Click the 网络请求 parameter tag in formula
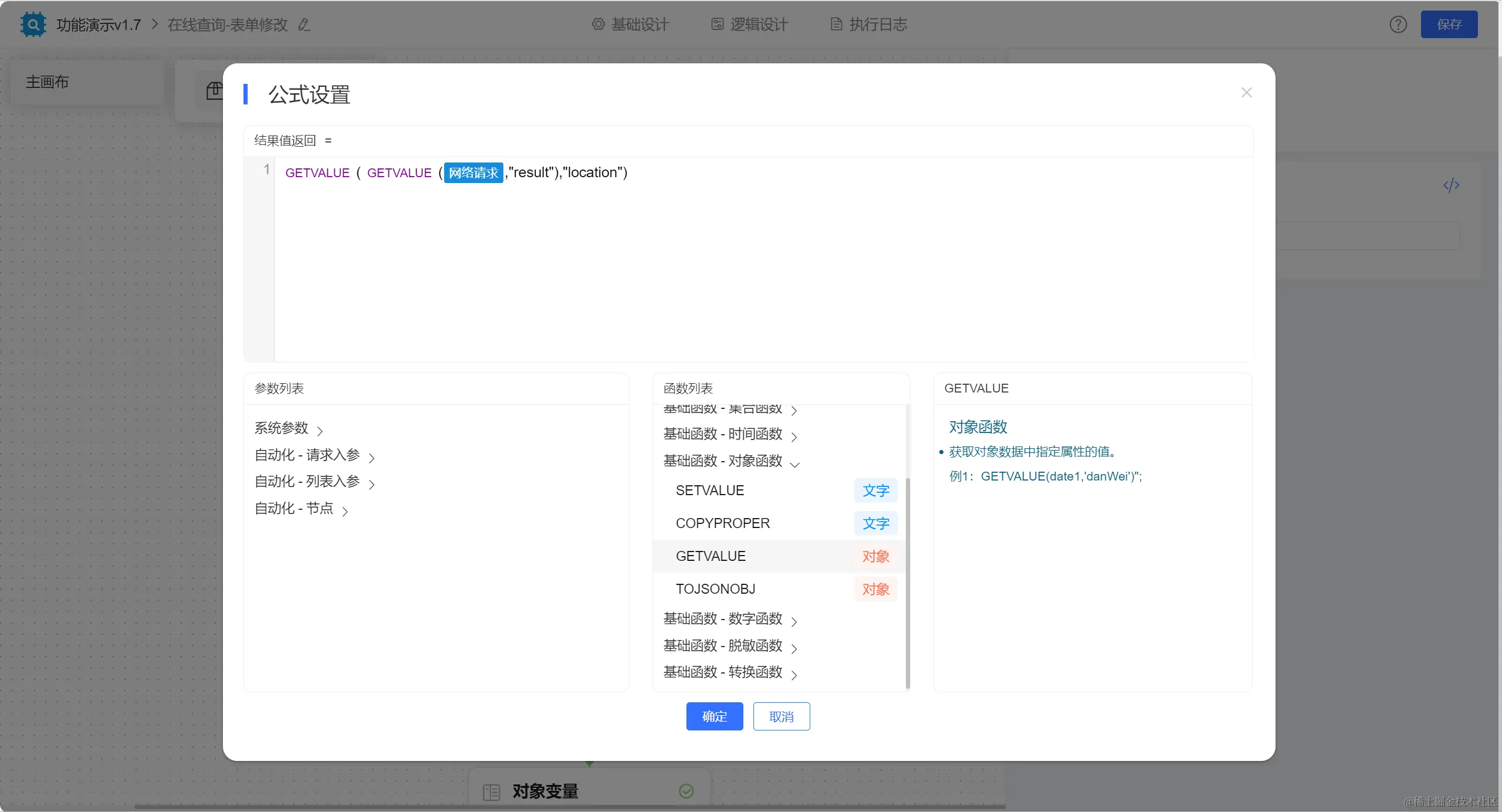Screen dimensions: 1502x812 point(473,172)
